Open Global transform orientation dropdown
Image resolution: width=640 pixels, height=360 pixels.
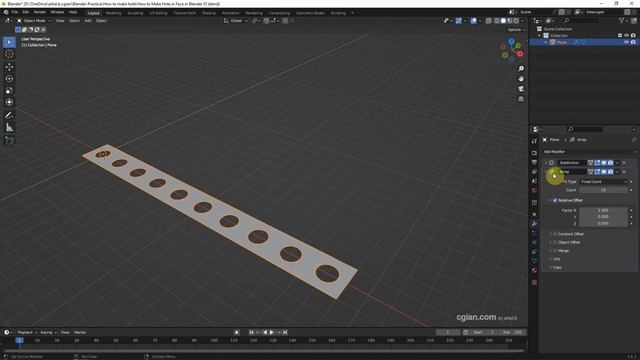point(236,20)
